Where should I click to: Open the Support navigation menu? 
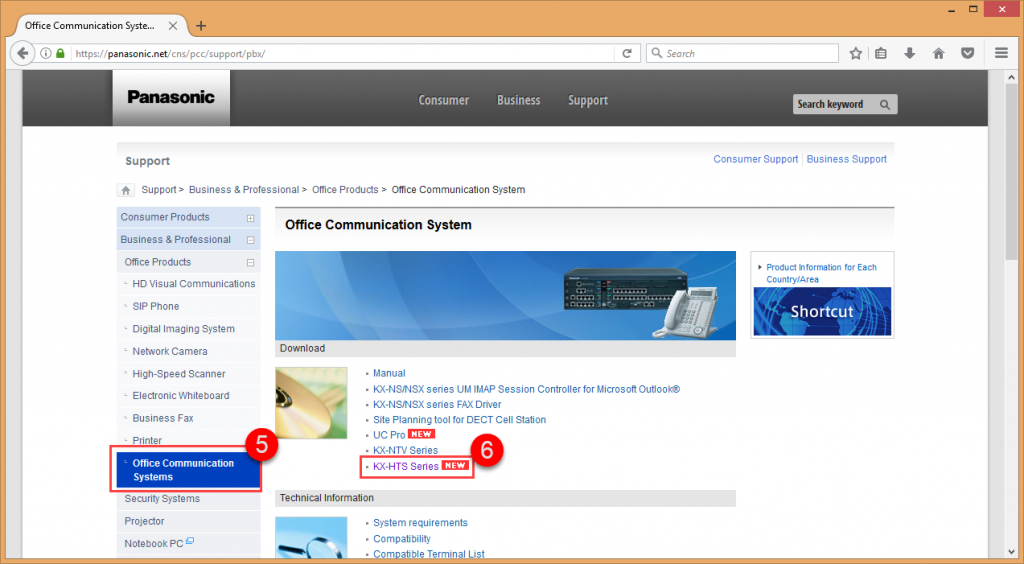588,101
